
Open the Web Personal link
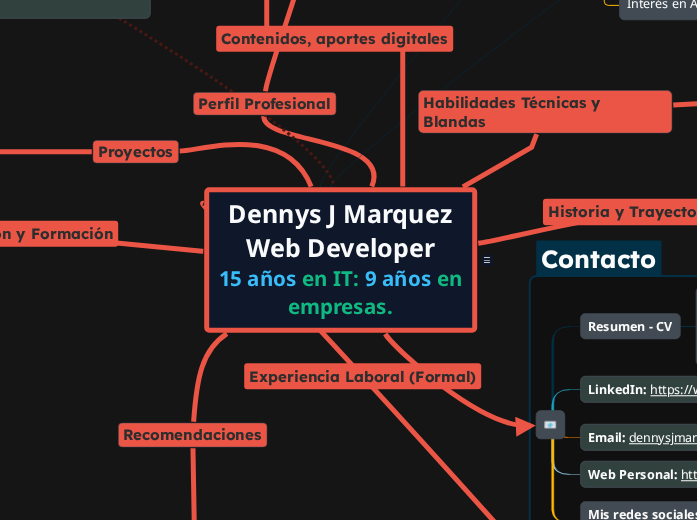(688, 474)
